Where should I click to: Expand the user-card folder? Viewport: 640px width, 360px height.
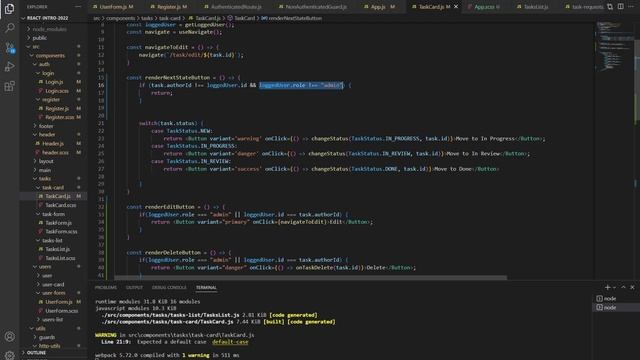[53, 284]
